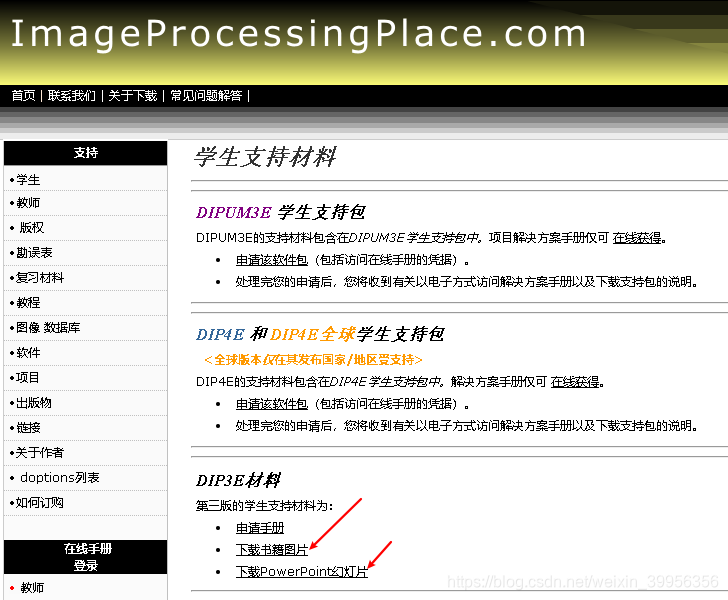
Task: Open the 项目 sidebar entry
Action: [x=27, y=378]
